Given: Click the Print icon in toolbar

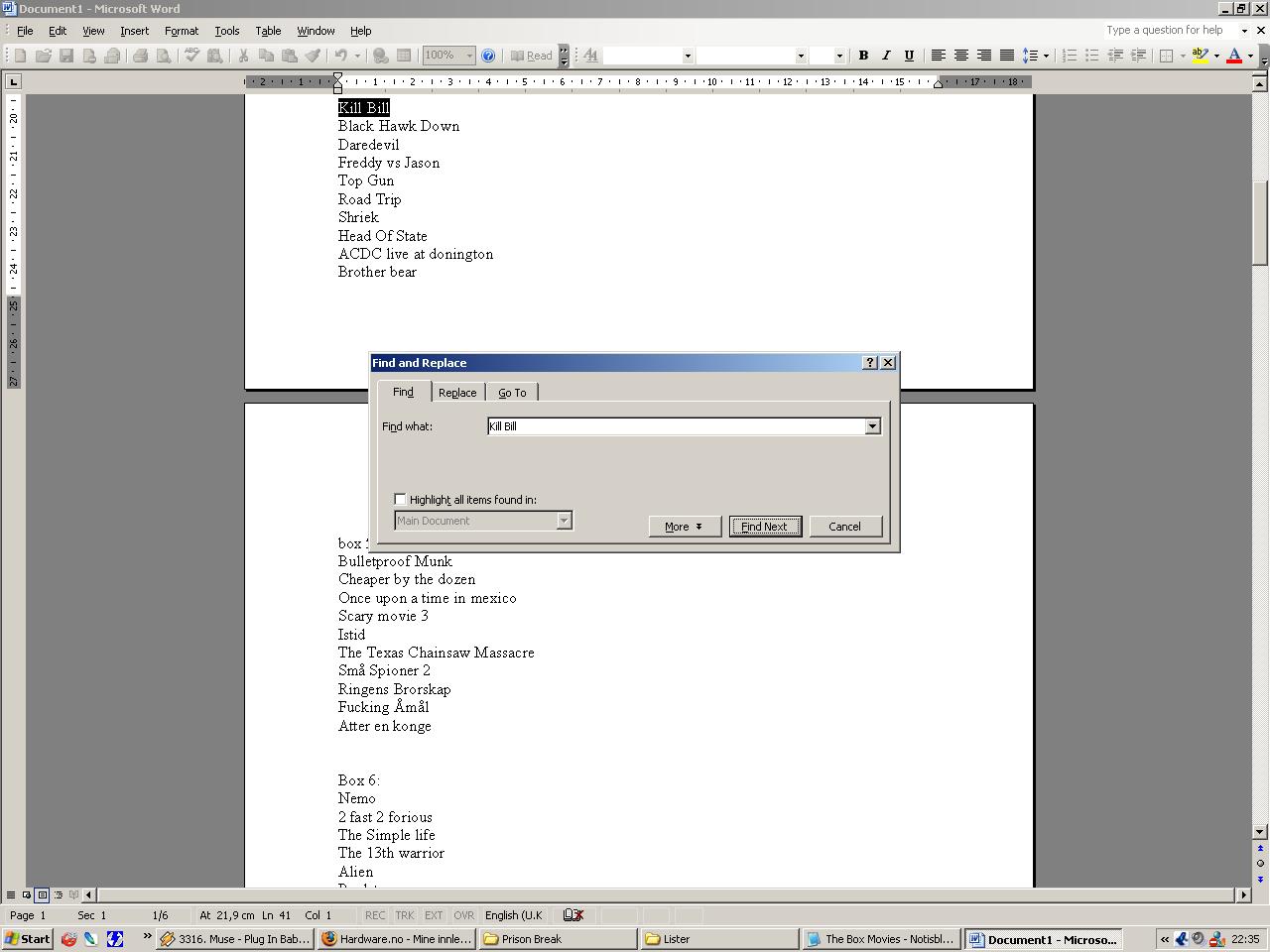Looking at the screenshot, I should pos(140,56).
